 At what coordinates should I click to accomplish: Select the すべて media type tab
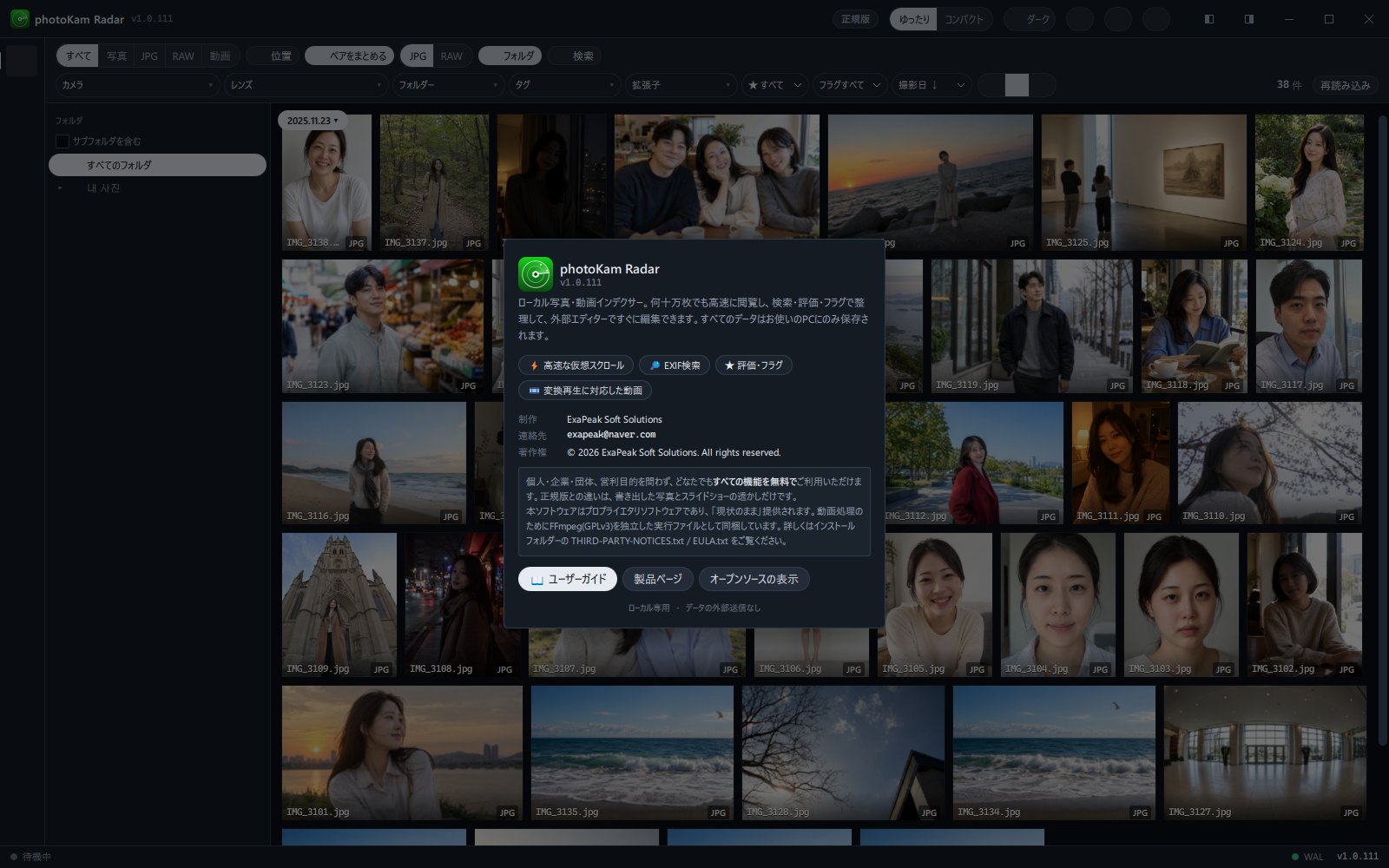coord(78,56)
